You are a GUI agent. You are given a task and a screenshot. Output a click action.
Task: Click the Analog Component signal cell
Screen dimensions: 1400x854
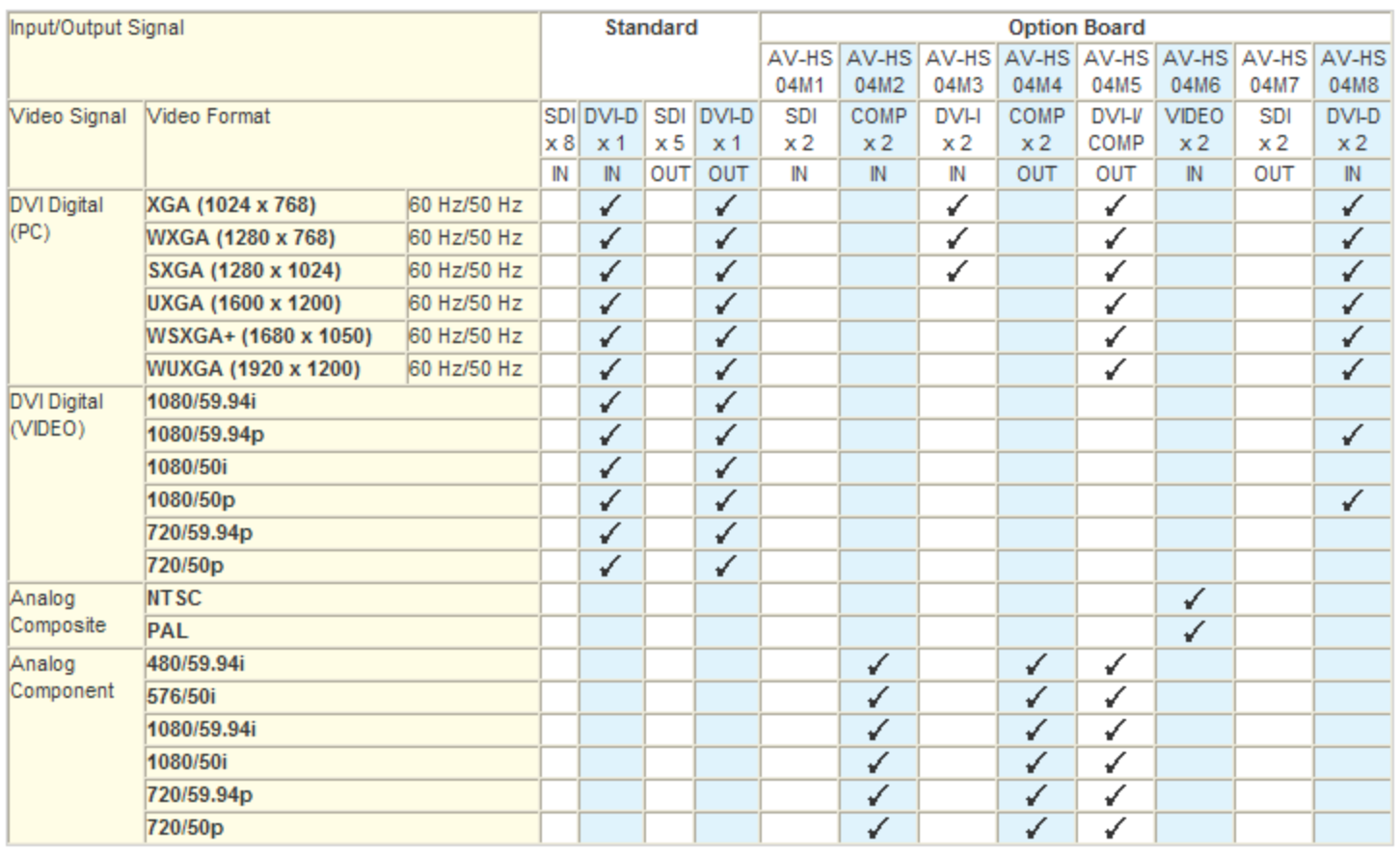(76, 746)
